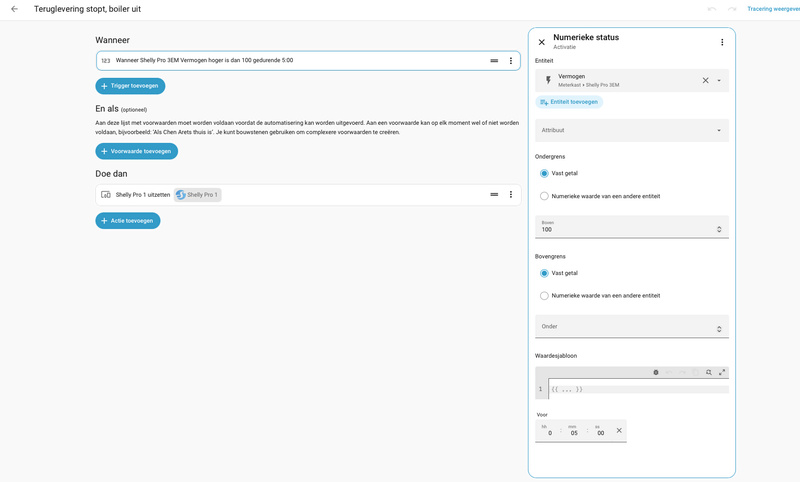The width and height of the screenshot is (800, 482).
Task: Click into the Onder upper limit field
Action: click(632, 326)
